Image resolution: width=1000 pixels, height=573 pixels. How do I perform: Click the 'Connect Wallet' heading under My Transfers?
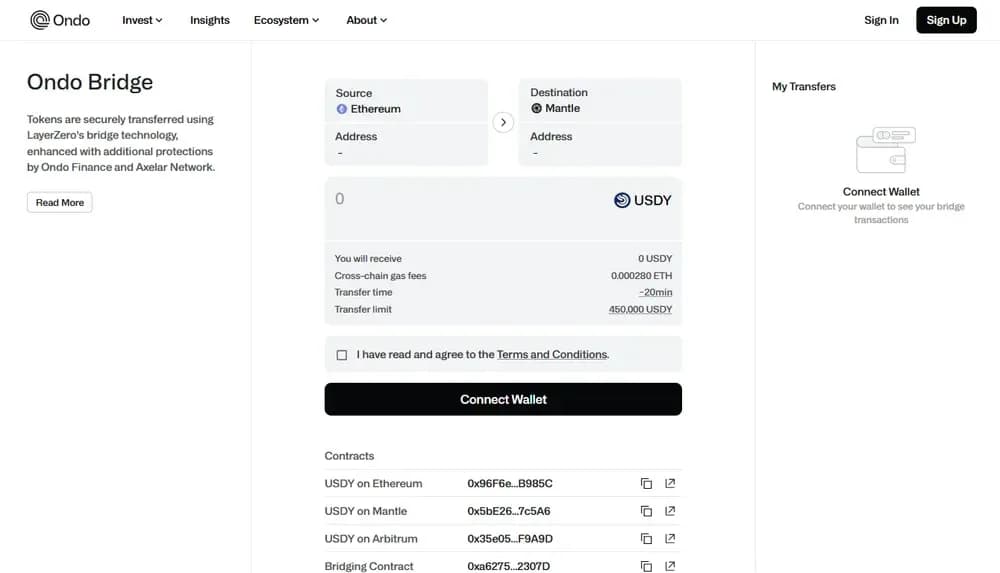pyautogui.click(x=881, y=191)
